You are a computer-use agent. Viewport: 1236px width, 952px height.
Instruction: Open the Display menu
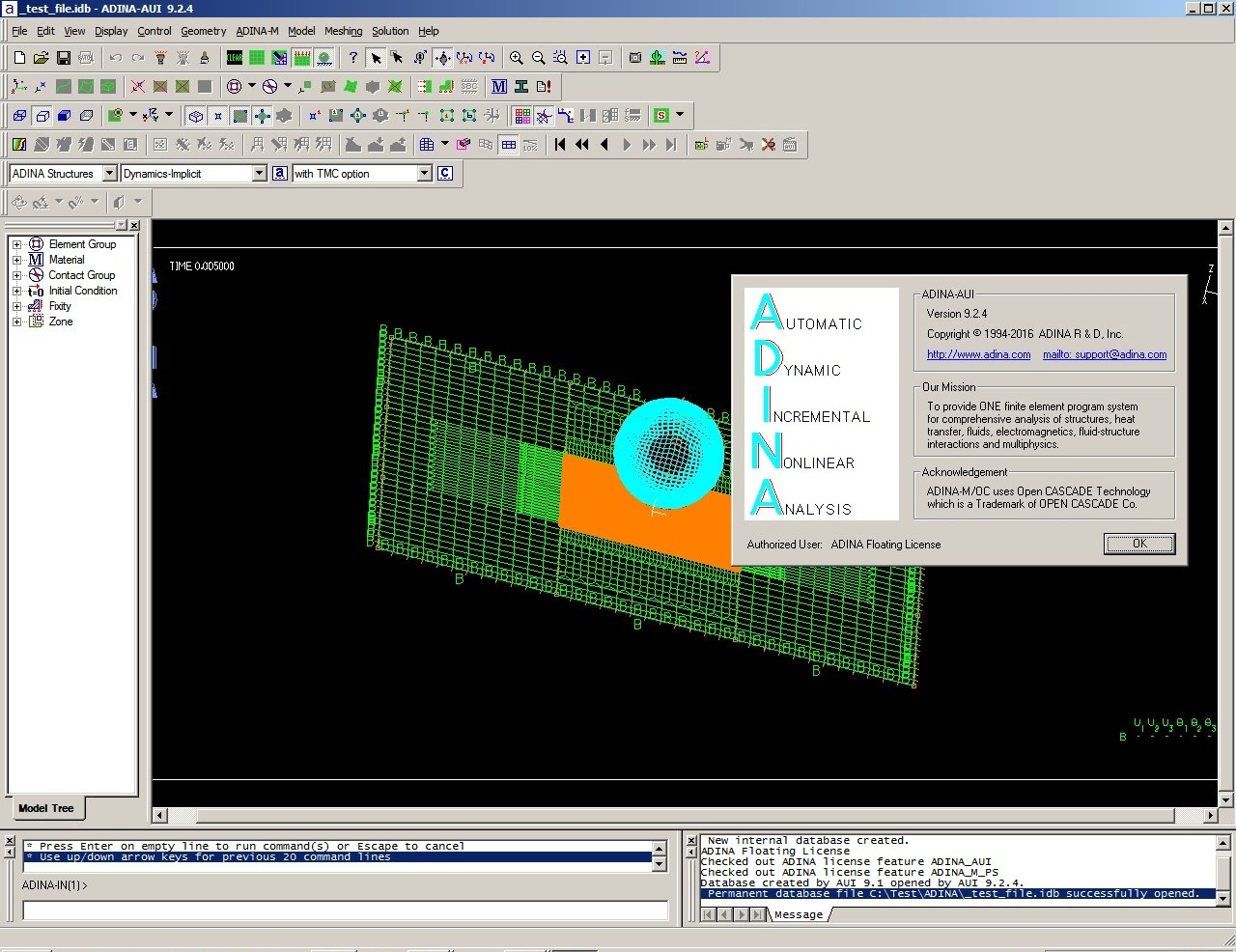click(x=111, y=31)
